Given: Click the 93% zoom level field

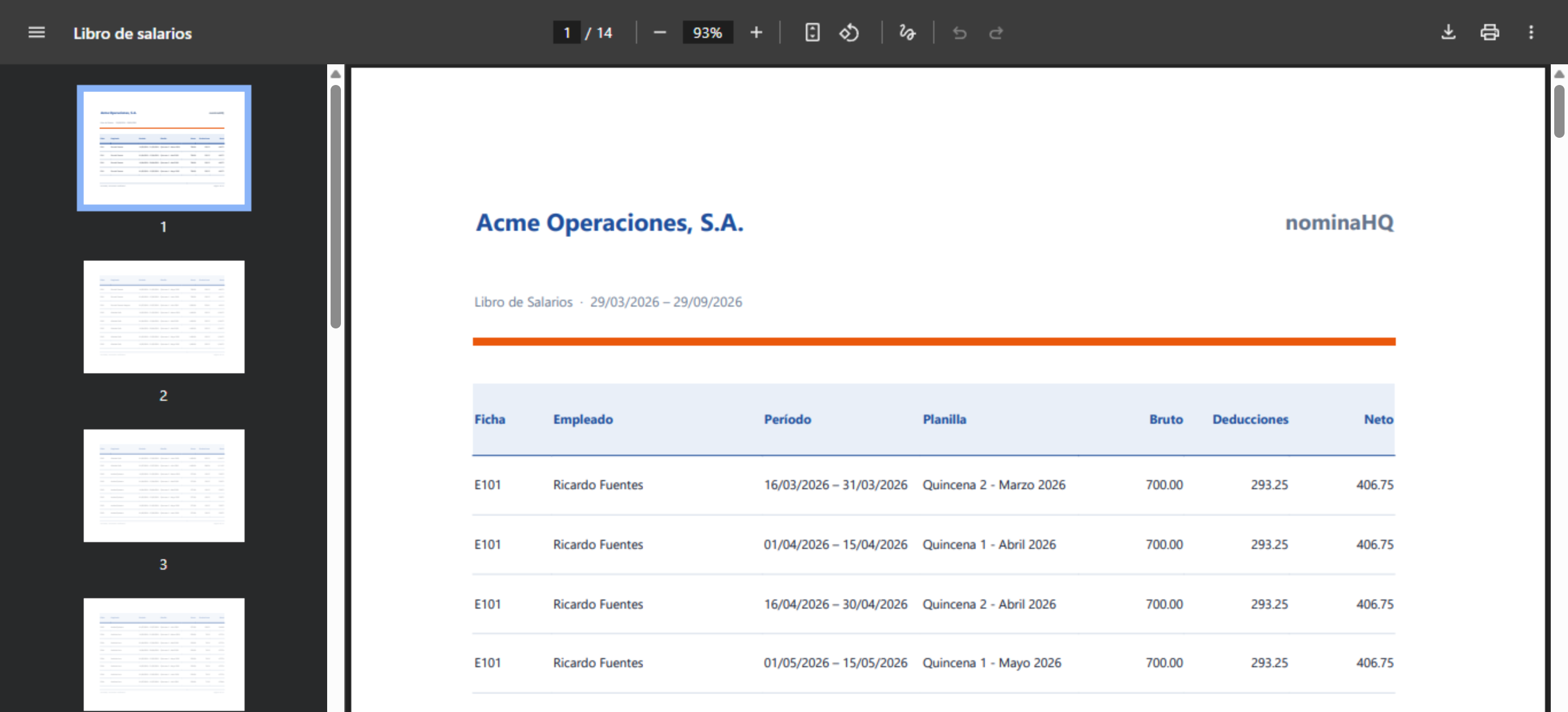Looking at the screenshot, I should tap(707, 32).
